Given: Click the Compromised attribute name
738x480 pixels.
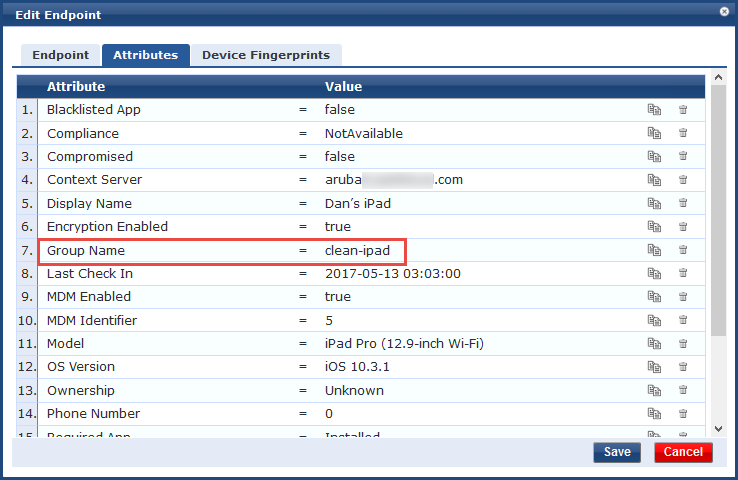Looking at the screenshot, I should click(90, 156).
